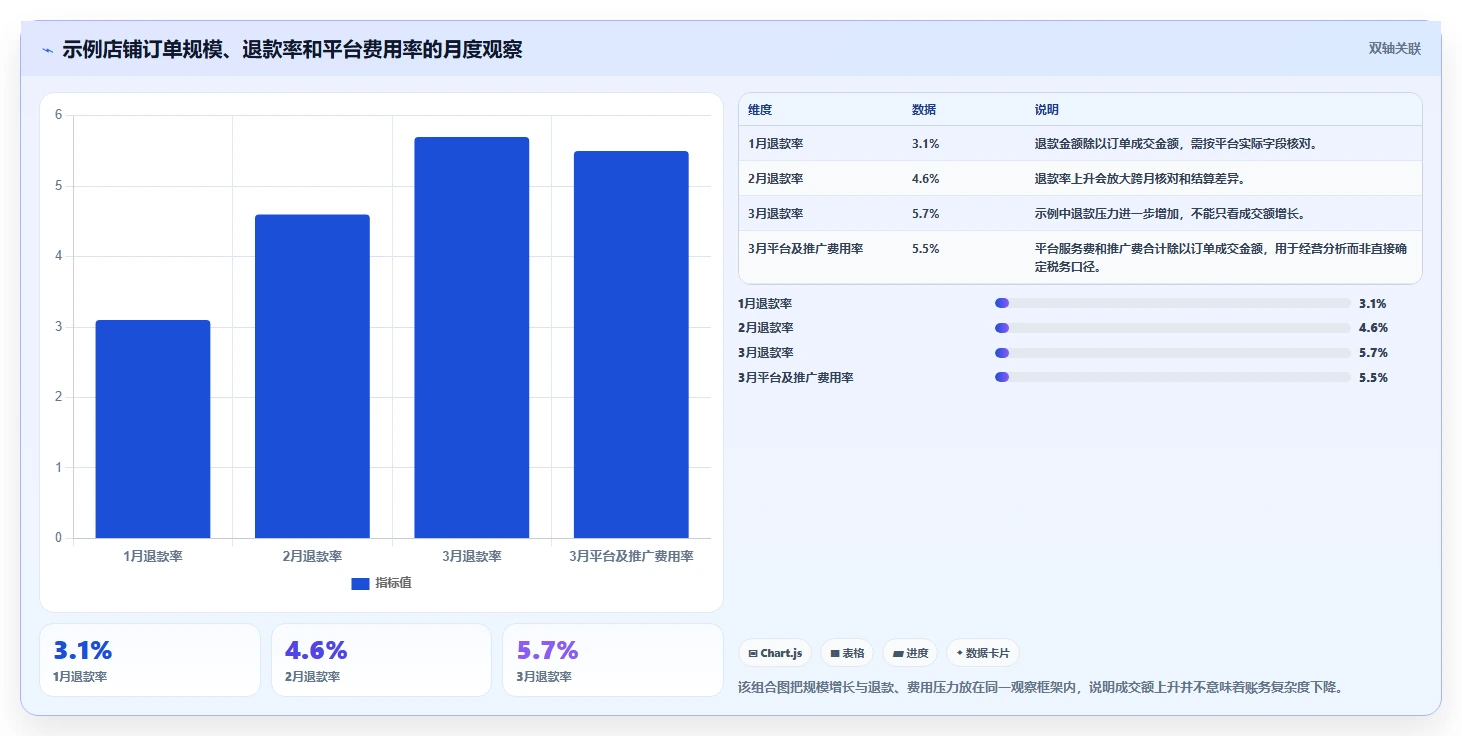Click the 维度 table column header

(760, 110)
